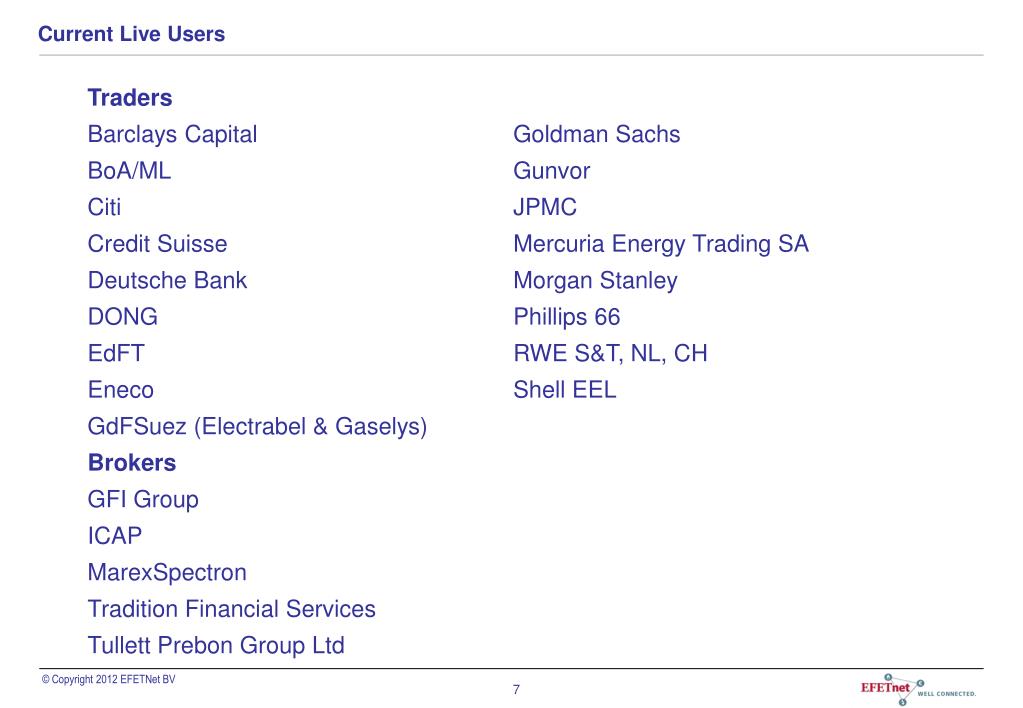Click Goldman Sachs entry
Screen dimensions: 1023x708
pyautogui.click(x=596, y=134)
